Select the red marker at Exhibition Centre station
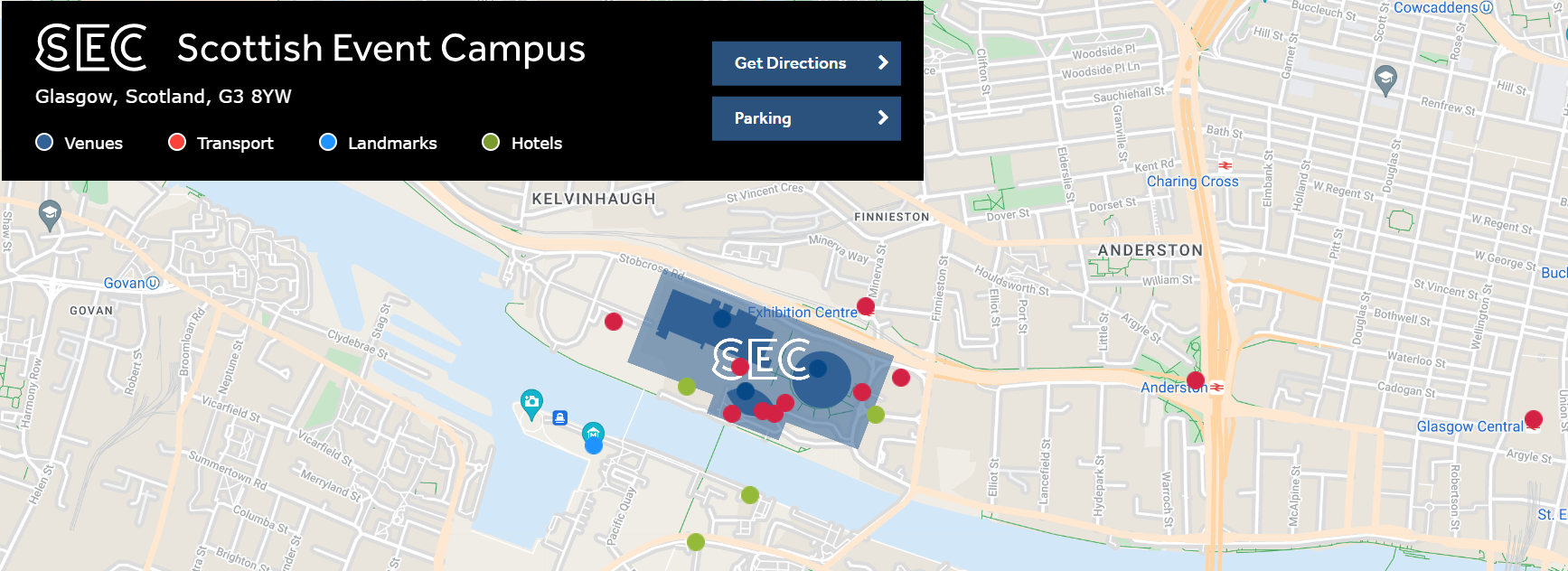This screenshot has height=571, width=1568. click(x=866, y=306)
